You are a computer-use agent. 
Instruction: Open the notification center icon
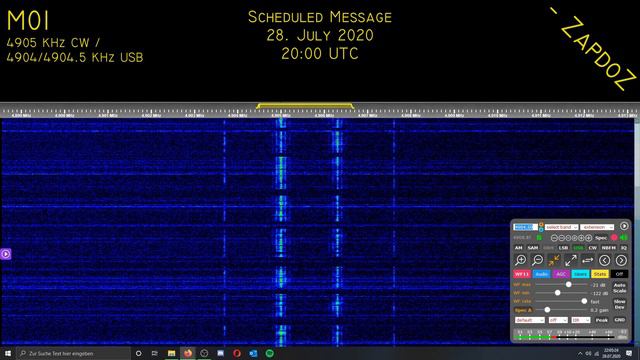[629, 353]
